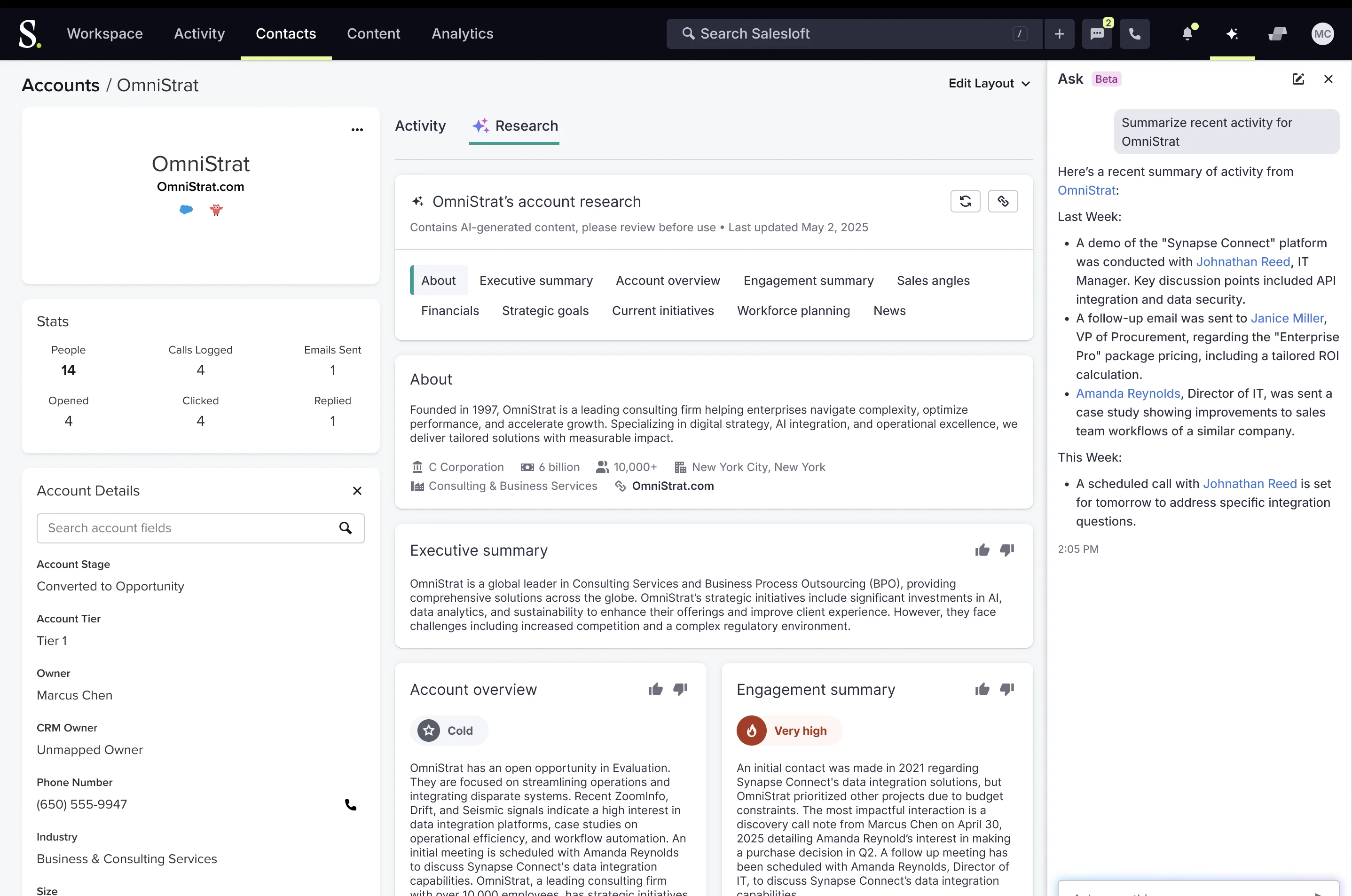
Task: Open the Salesloft home logo
Action: pyautogui.click(x=29, y=34)
